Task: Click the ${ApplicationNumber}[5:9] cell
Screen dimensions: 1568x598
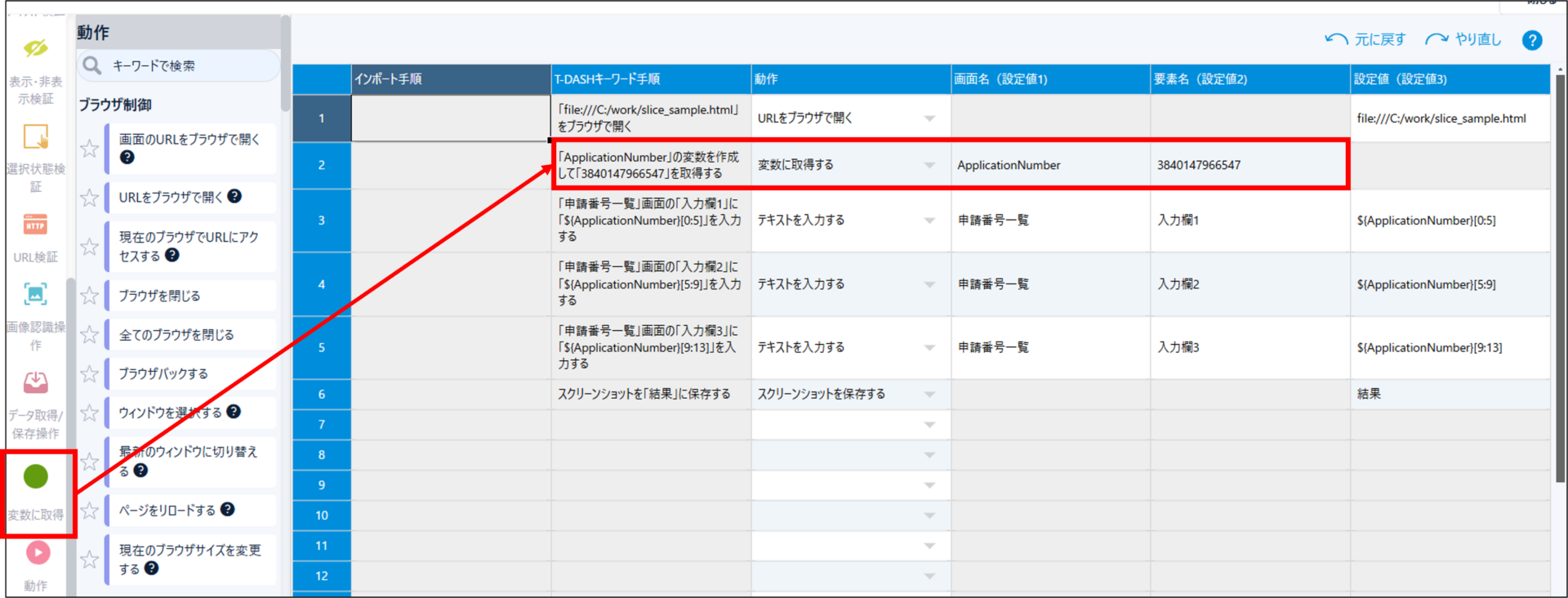Action: click(x=1450, y=284)
